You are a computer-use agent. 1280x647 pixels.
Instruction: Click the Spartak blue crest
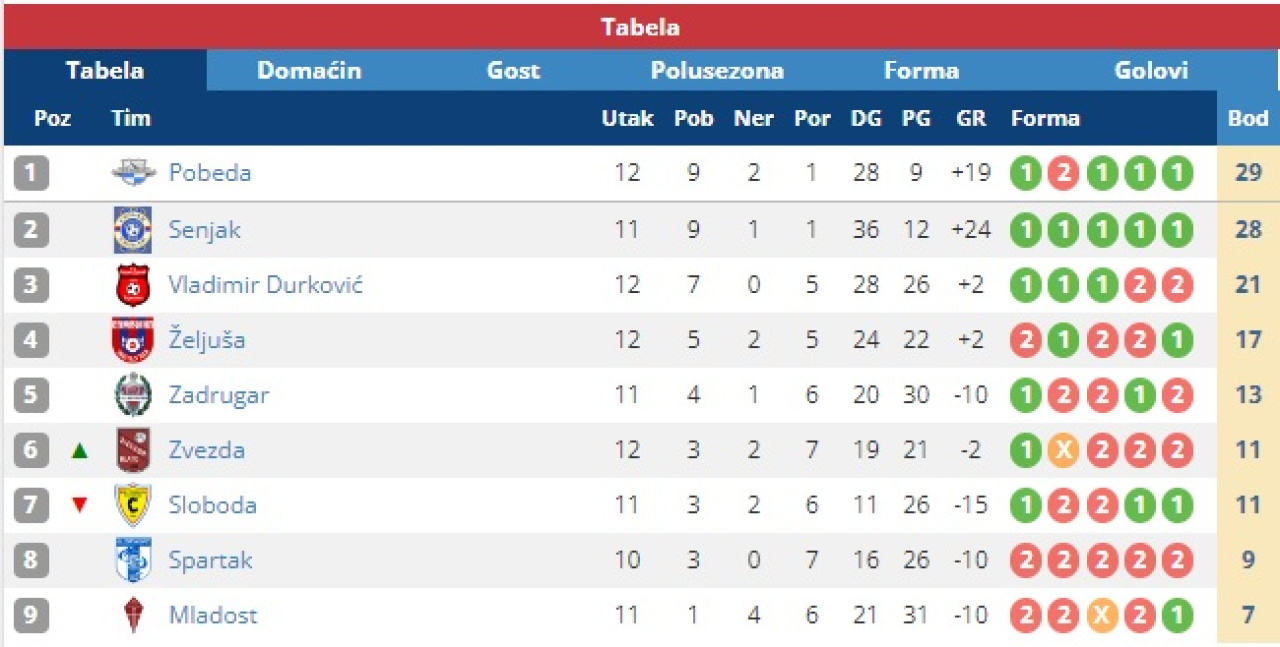click(133, 560)
